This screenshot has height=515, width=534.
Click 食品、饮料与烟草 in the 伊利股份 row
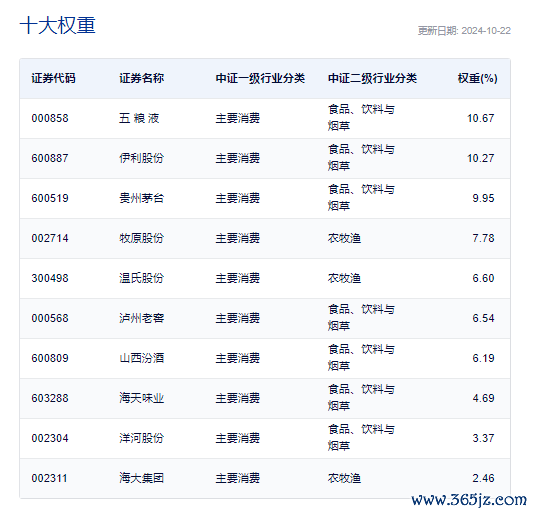click(x=361, y=158)
